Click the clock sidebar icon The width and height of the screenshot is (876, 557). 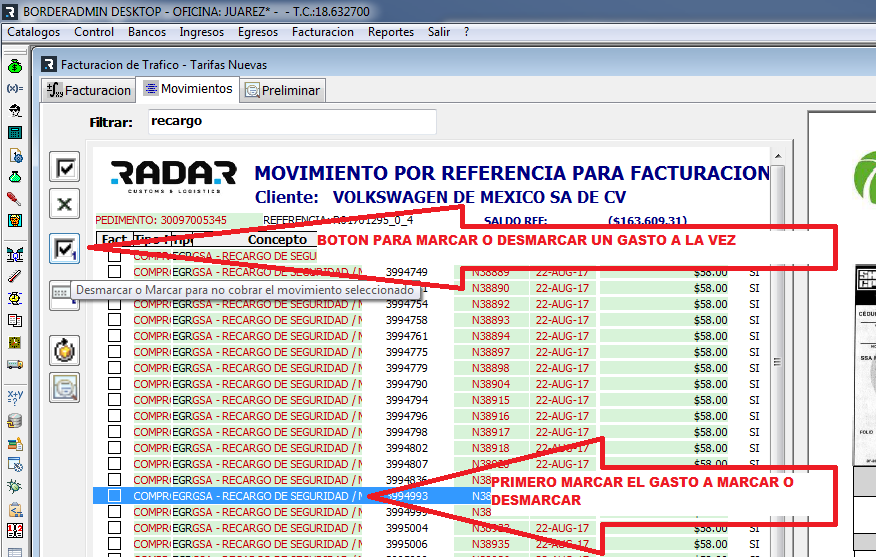tap(15, 342)
